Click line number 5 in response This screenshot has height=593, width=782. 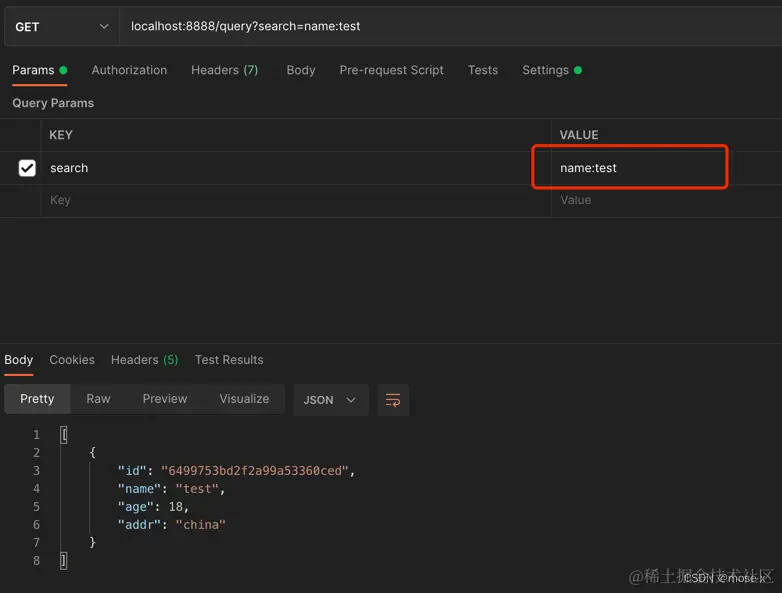(36, 507)
